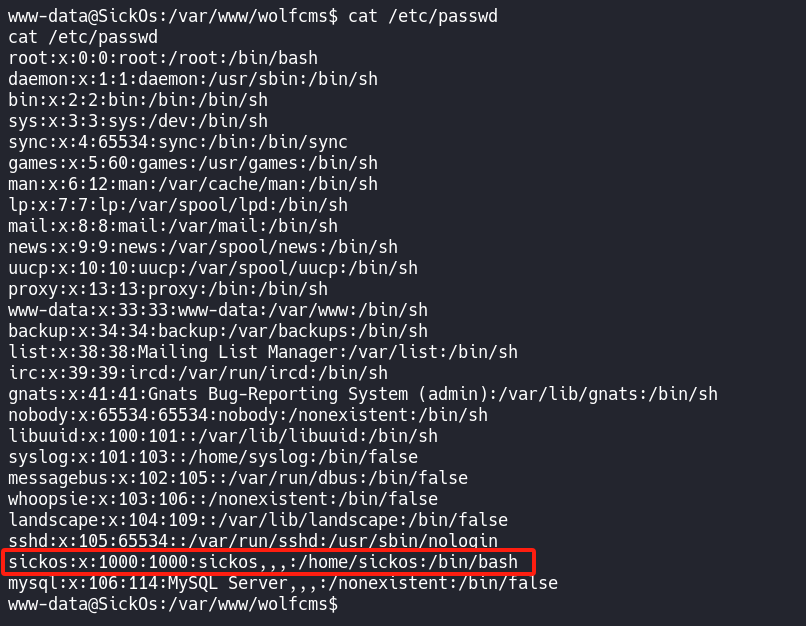Screen dimensions: 806x626
Task: Click the Mailing List Manager line
Action: point(263,352)
